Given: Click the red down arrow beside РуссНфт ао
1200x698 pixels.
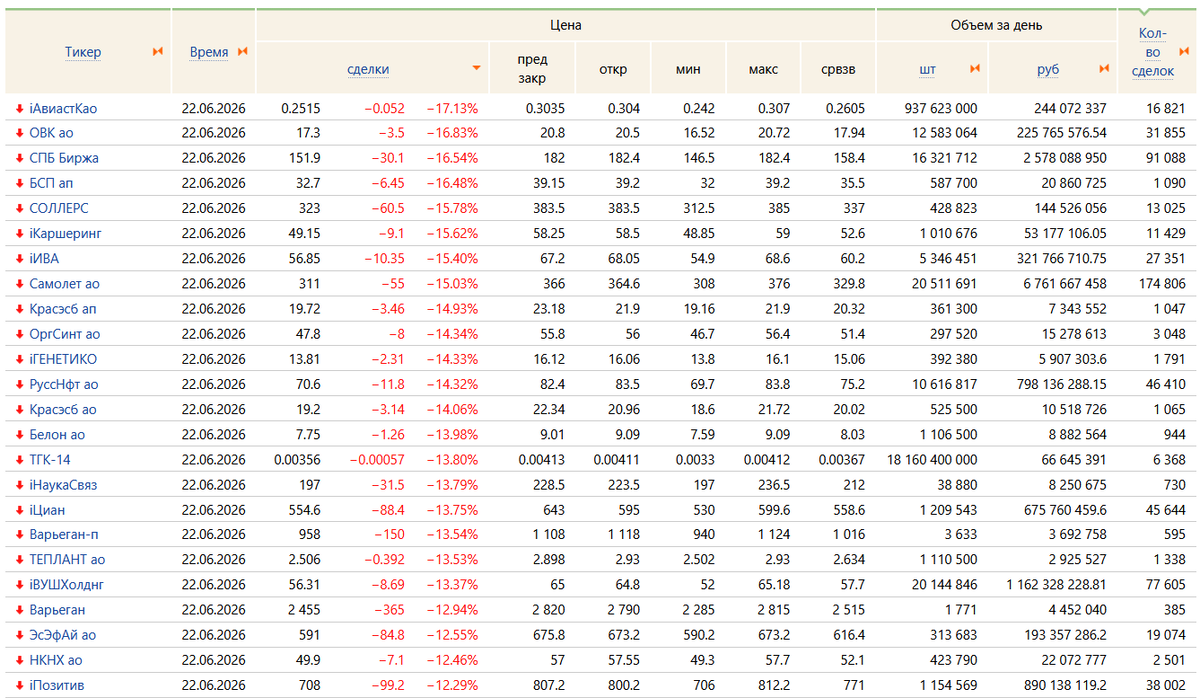Looking at the screenshot, I should point(18,384).
